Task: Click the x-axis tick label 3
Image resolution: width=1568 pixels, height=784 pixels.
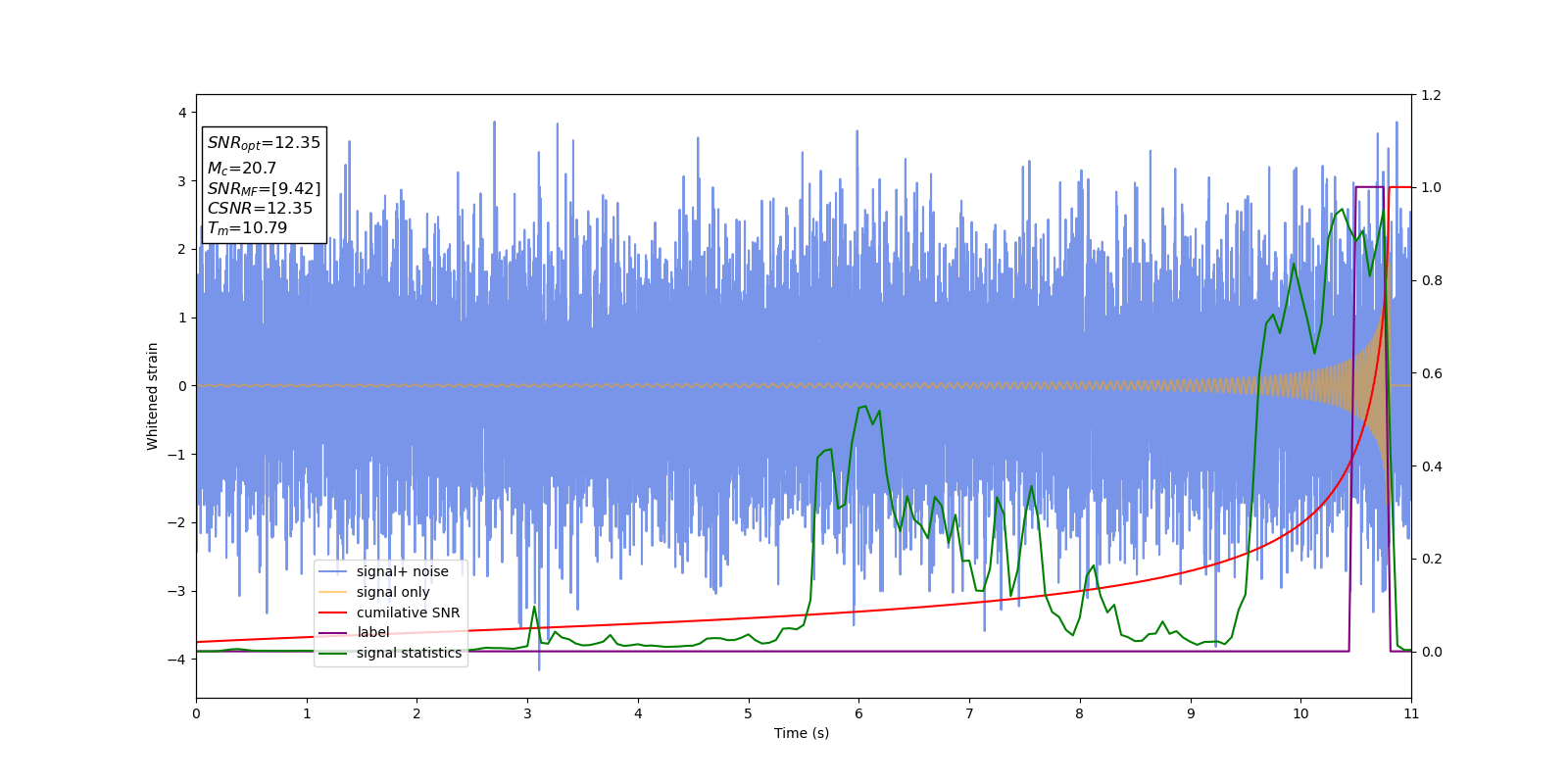Action: pos(527,713)
